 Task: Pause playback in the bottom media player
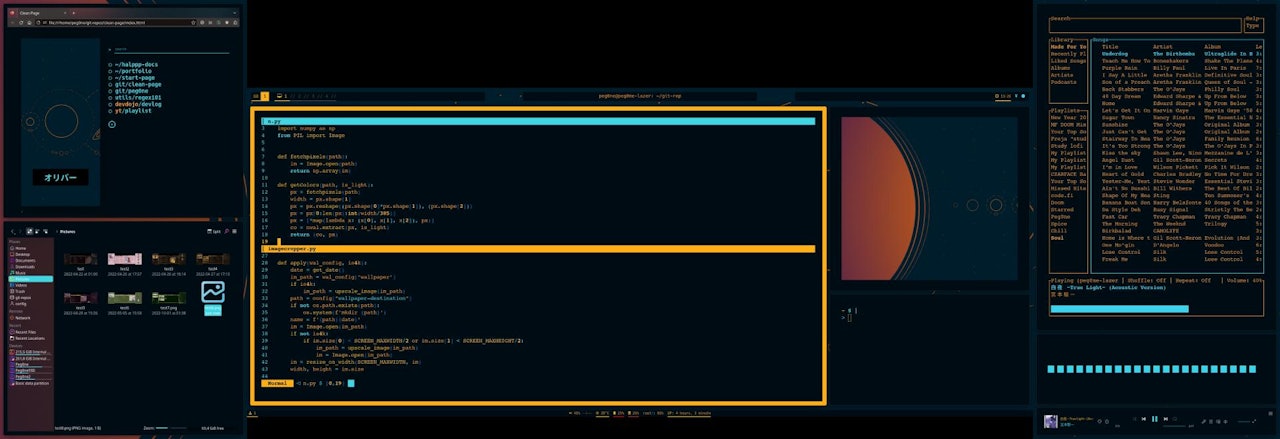[1155, 419]
